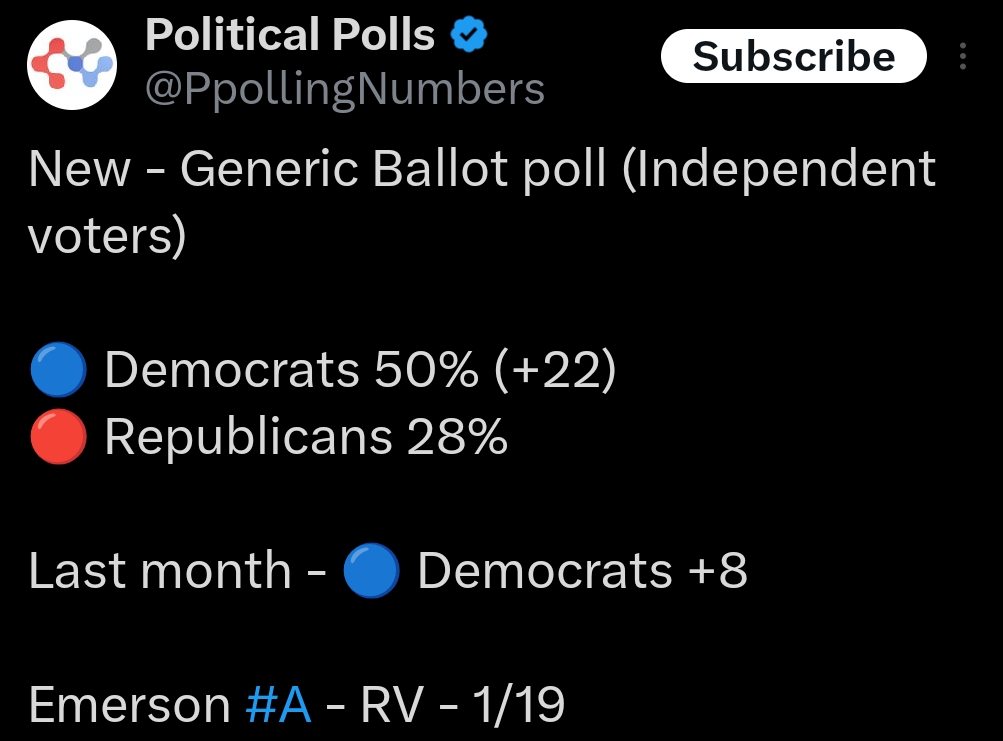Click the 'Republicans 28%' result text
The image size is (1003, 741).
306,437
